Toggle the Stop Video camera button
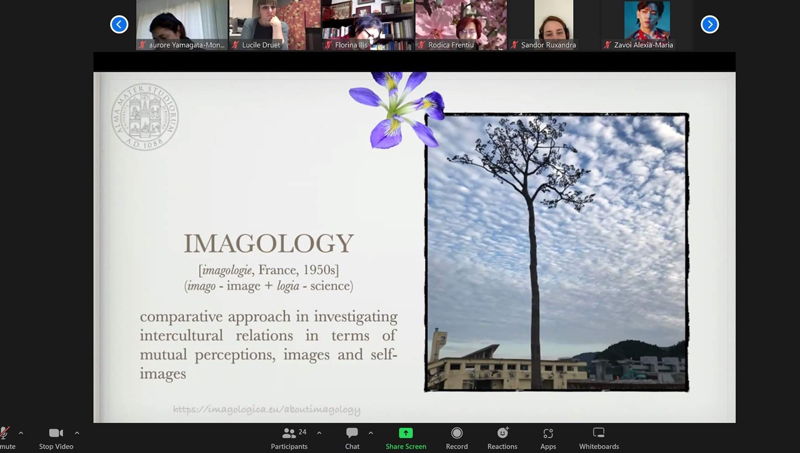The width and height of the screenshot is (800, 453). (x=56, y=438)
